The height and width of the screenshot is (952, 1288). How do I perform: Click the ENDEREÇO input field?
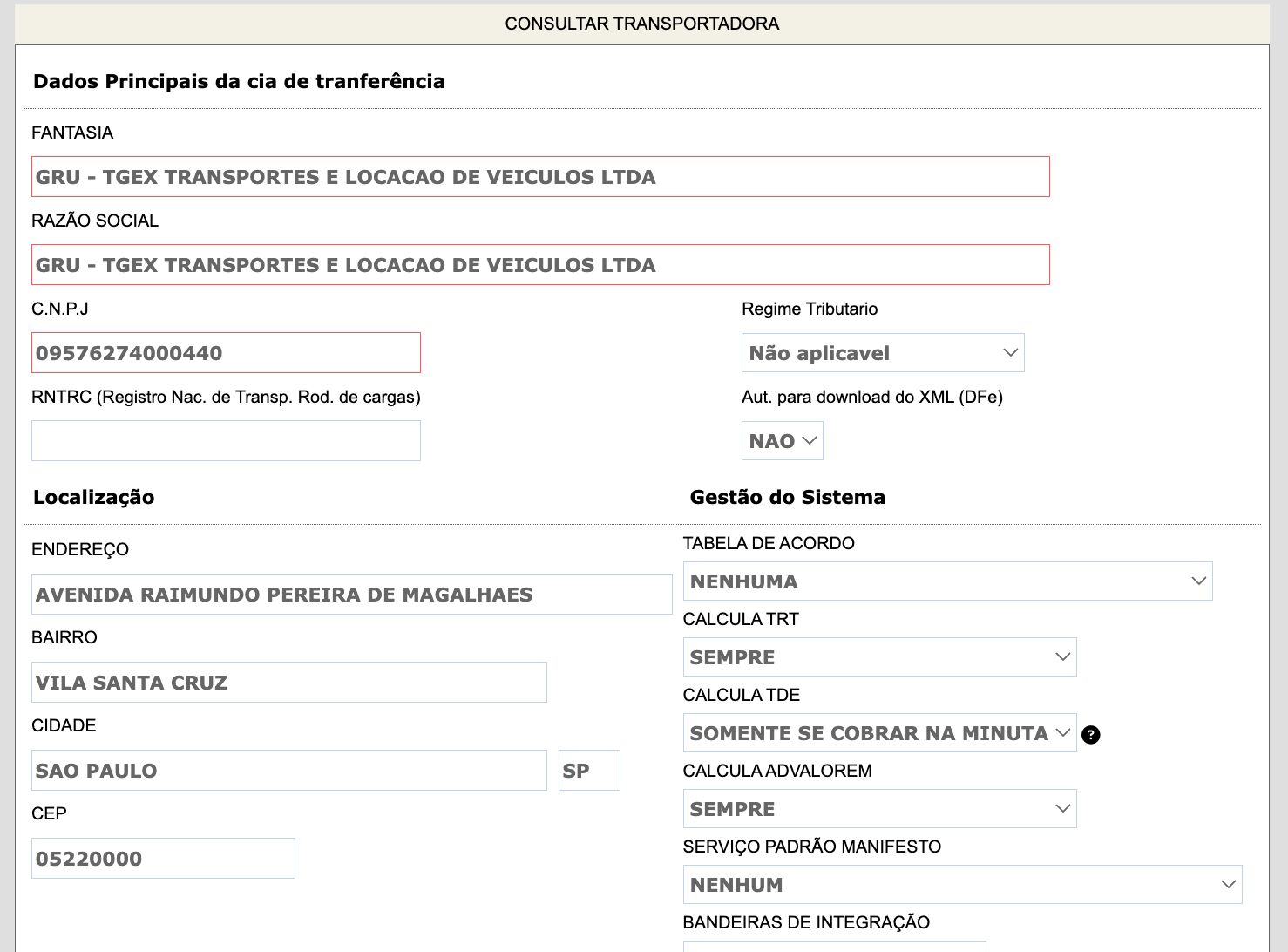coord(351,595)
